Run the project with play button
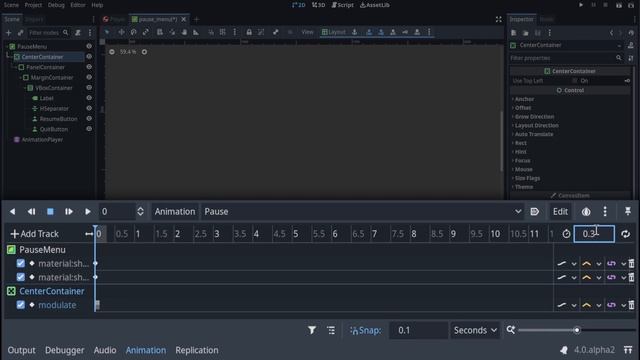The width and height of the screenshot is (640, 360). pyautogui.click(x=581, y=5)
